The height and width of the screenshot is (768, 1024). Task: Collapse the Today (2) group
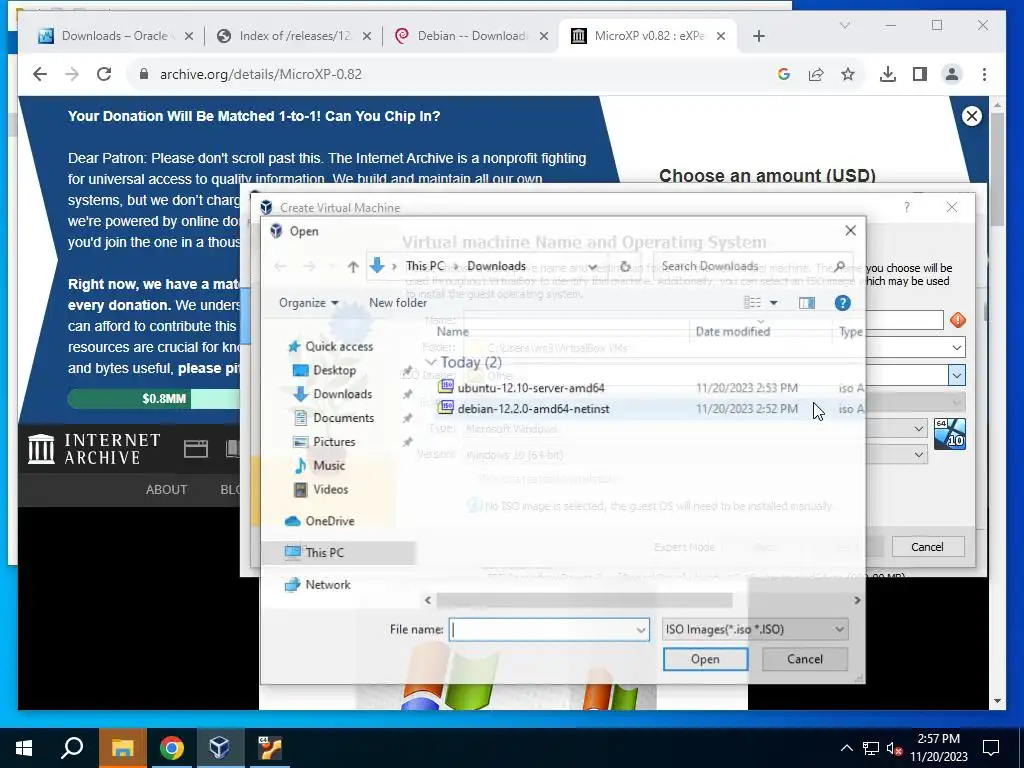(430, 362)
